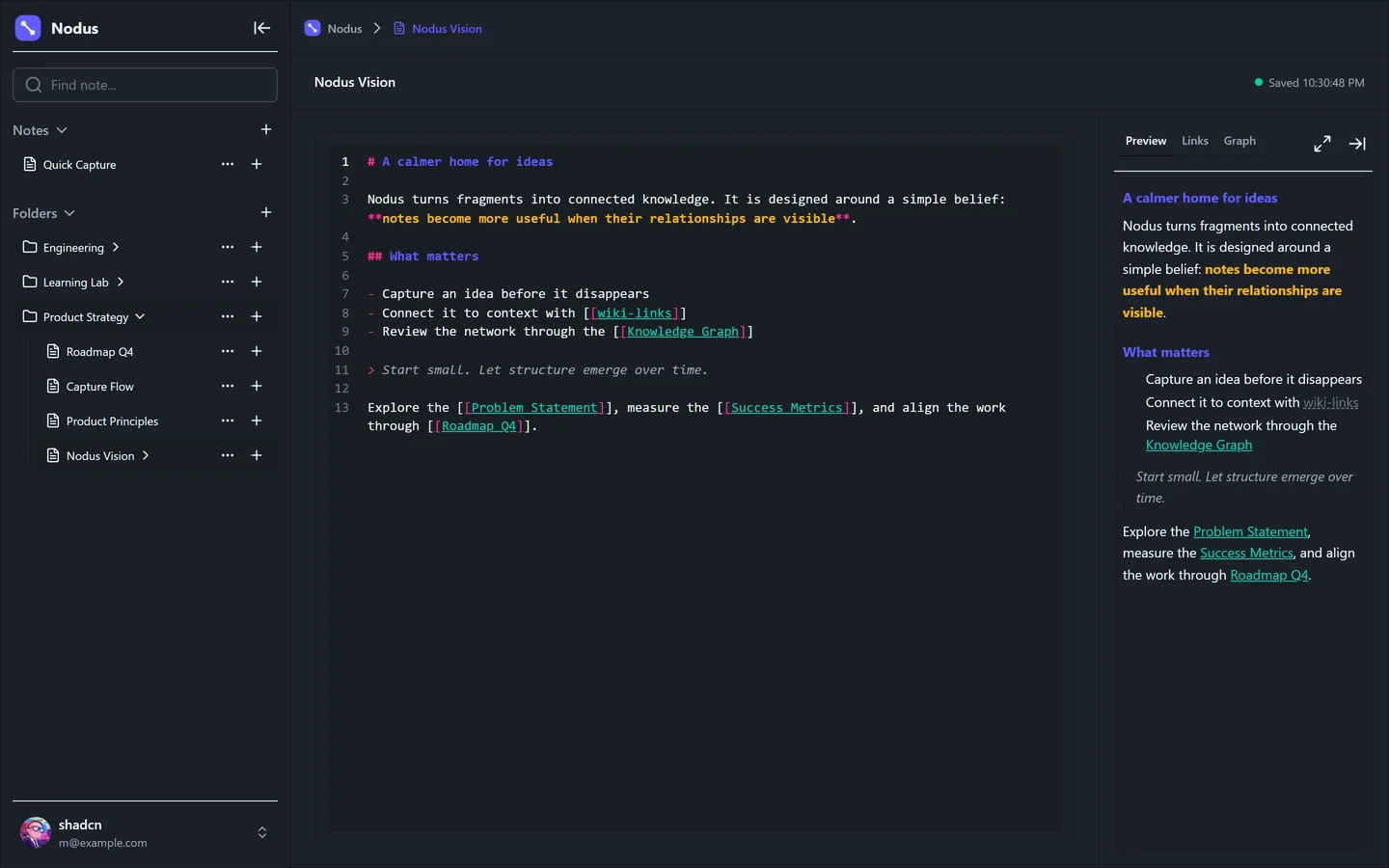Screen dimensions: 1389x868
Task: Click the 'What matters' heading in preview
Action: (1166, 352)
